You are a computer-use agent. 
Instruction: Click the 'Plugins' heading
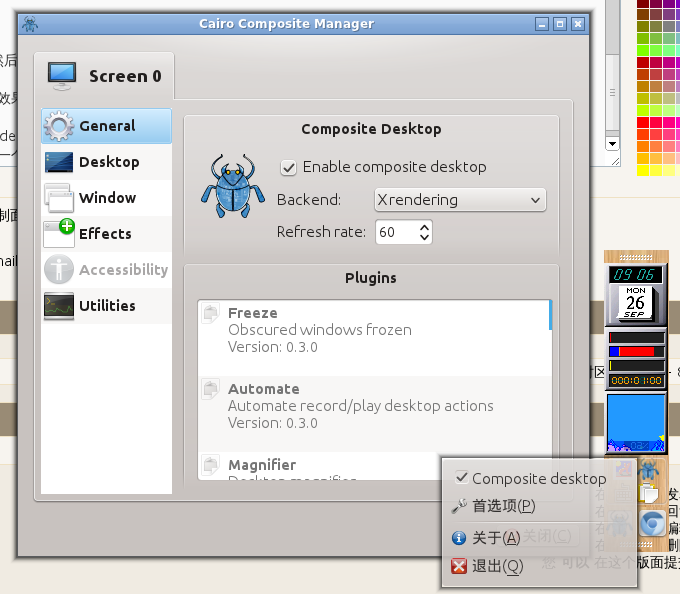371,278
